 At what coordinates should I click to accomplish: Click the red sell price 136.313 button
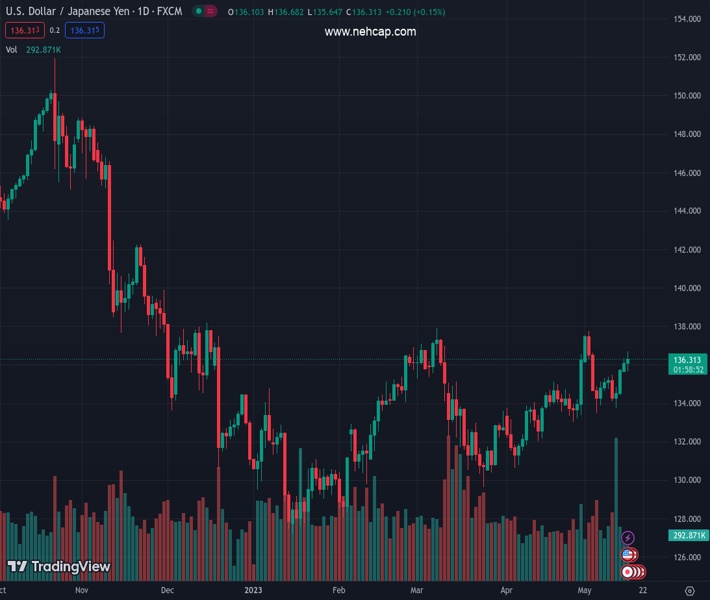click(24, 31)
